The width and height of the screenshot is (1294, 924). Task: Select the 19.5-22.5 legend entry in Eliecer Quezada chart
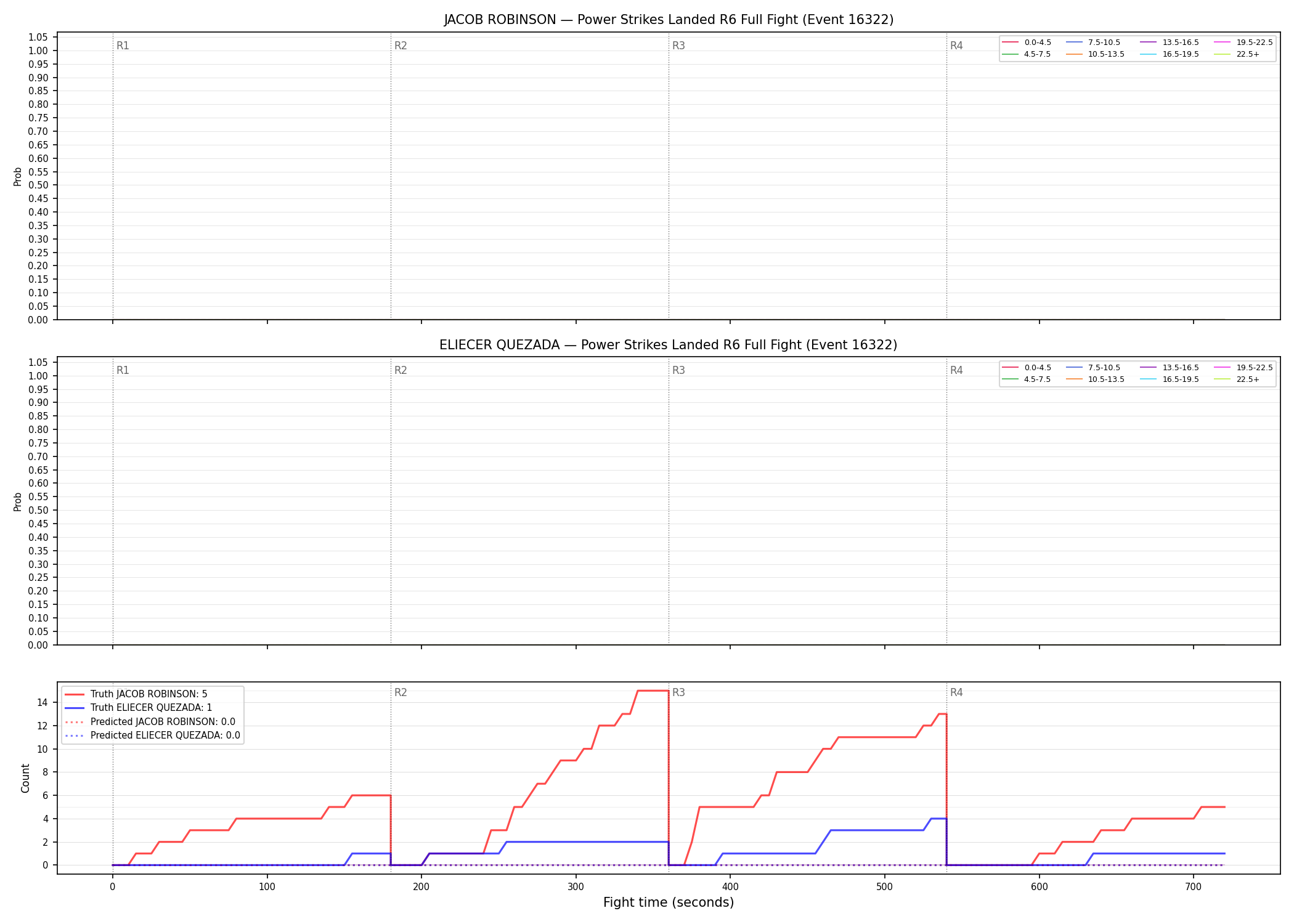(x=1243, y=368)
